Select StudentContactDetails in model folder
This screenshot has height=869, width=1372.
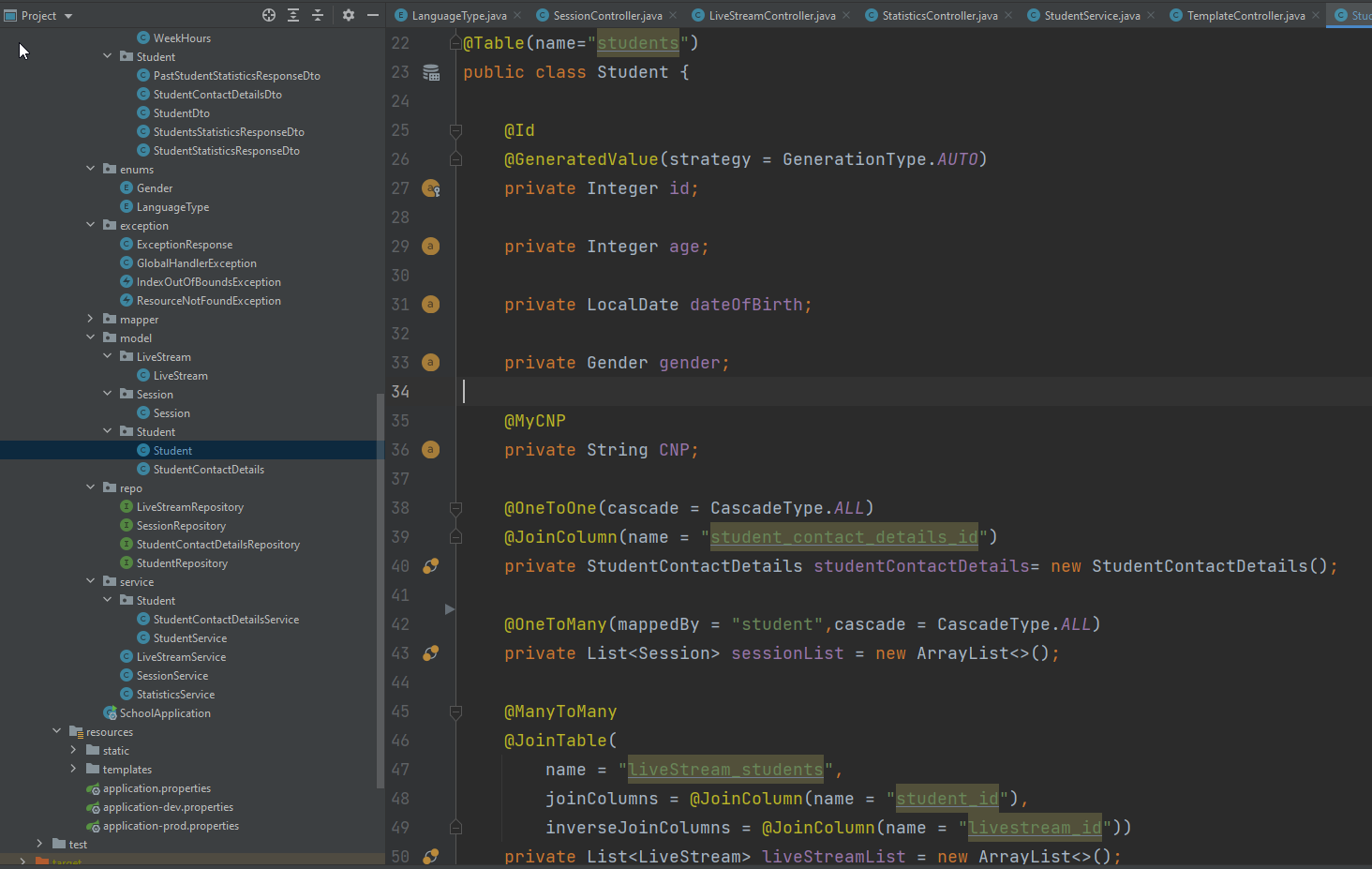pyautogui.click(x=208, y=469)
